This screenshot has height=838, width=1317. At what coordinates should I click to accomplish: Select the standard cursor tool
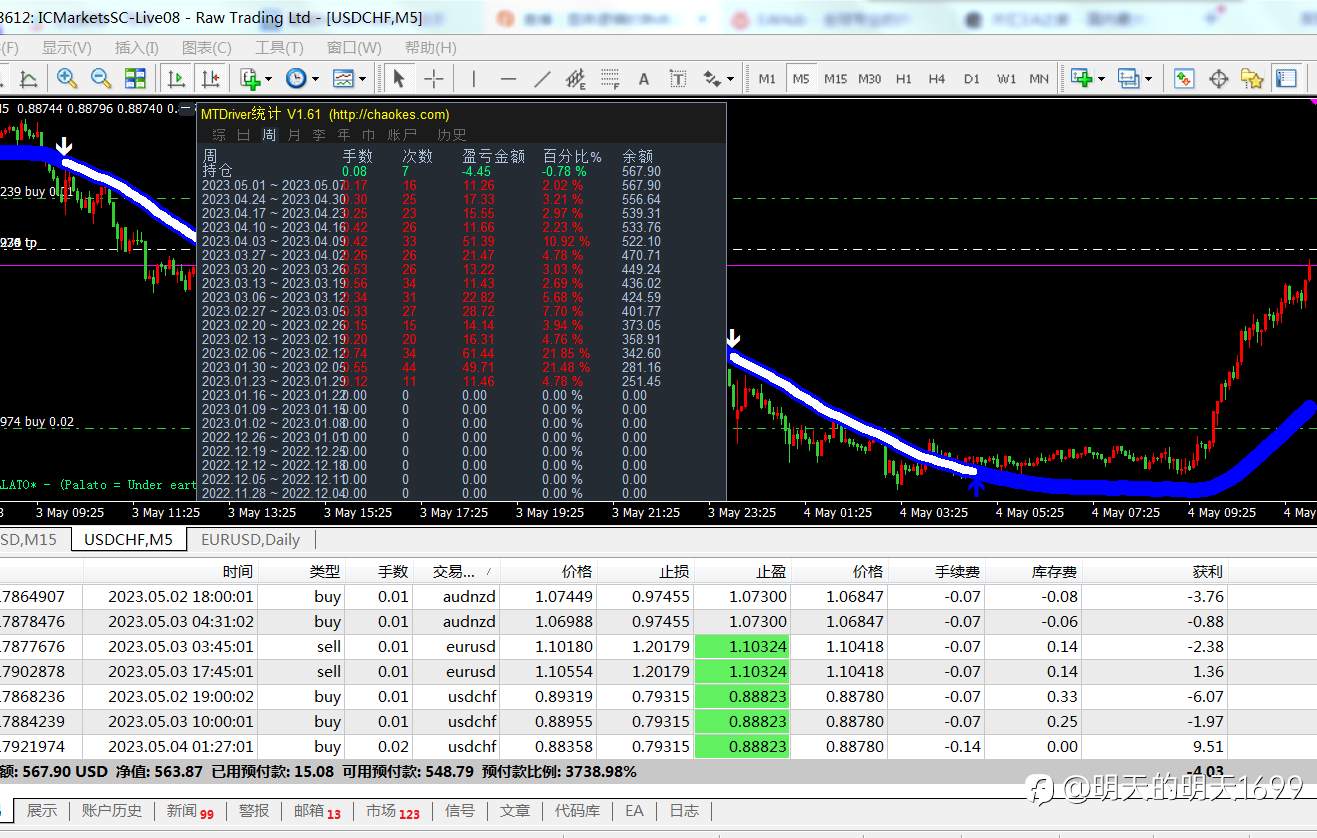398,78
